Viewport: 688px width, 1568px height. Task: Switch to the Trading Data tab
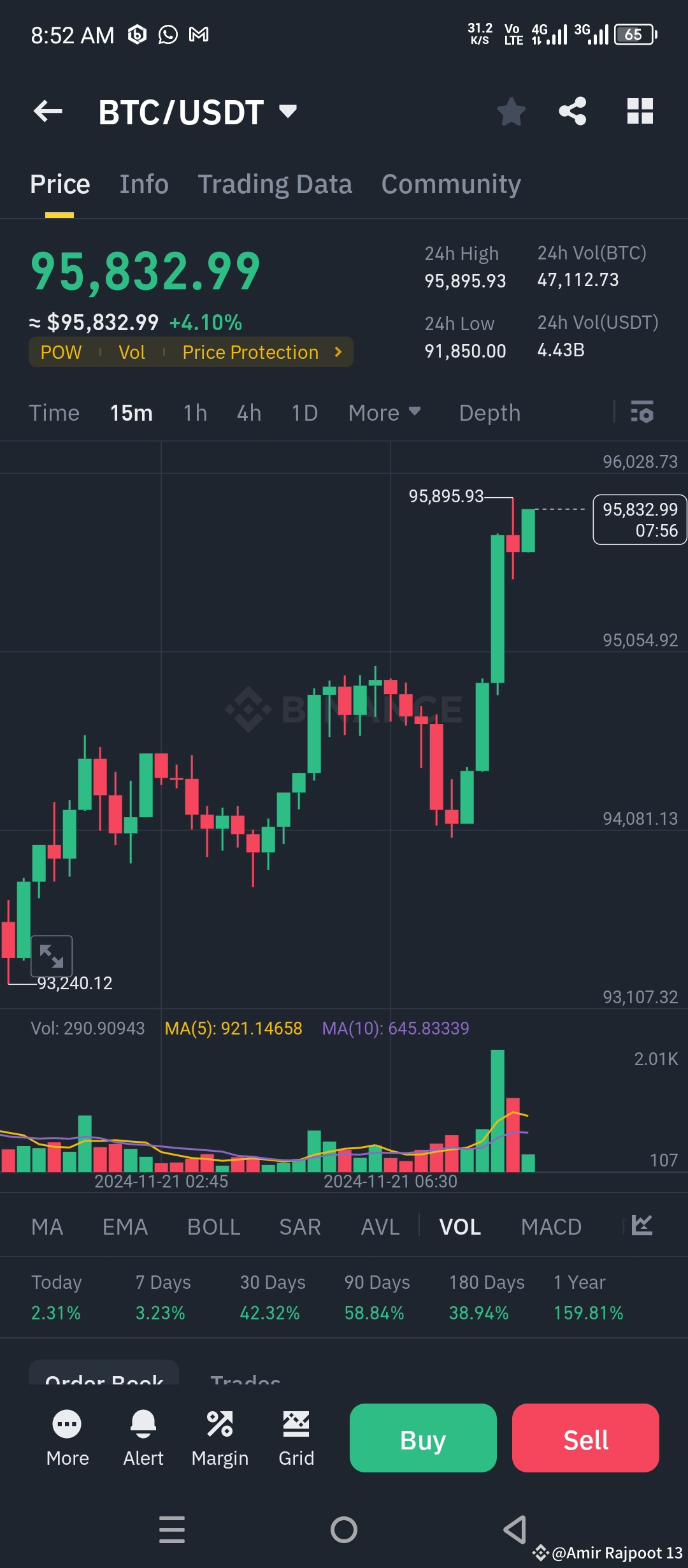pos(275,184)
